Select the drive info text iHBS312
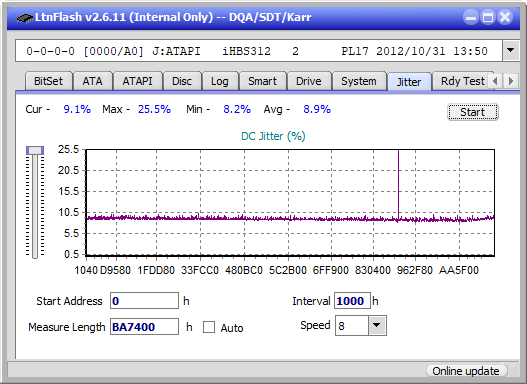This screenshot has height=384, width=527. tap(246, 51)
